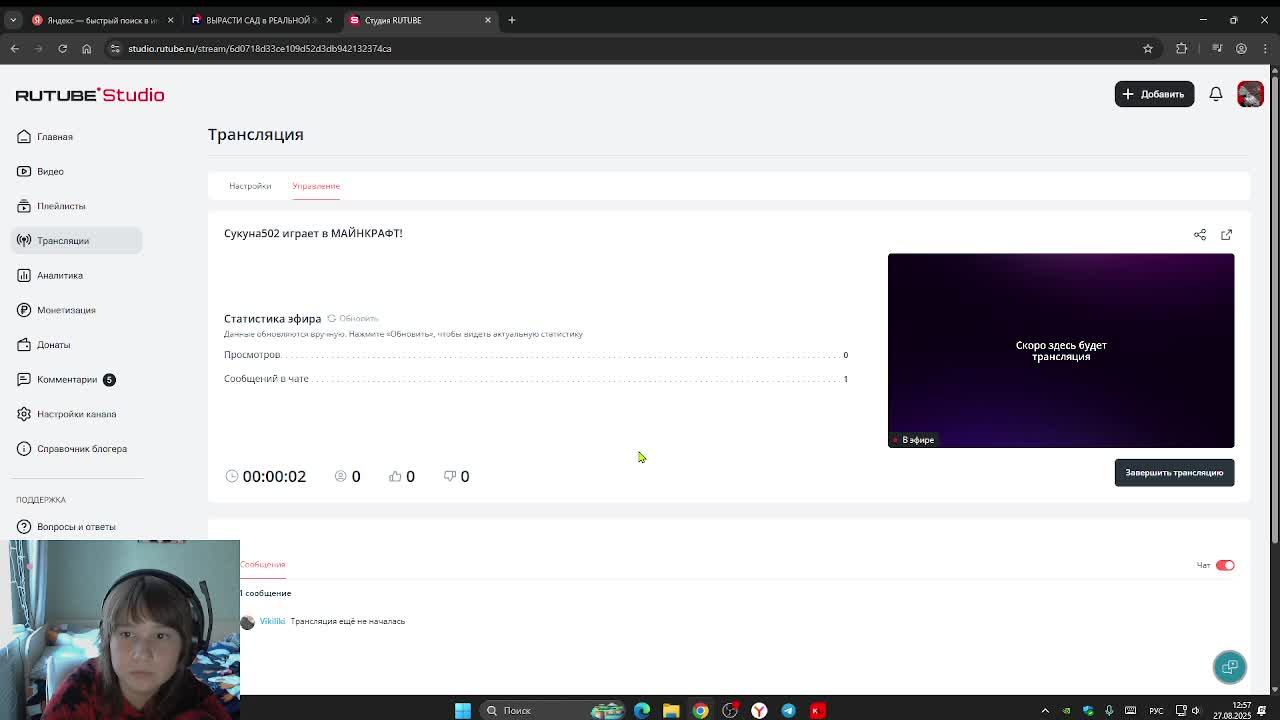Click the Добавить button
The width and height of the screenshot is (1280, 720).
tap(1154, 94)
